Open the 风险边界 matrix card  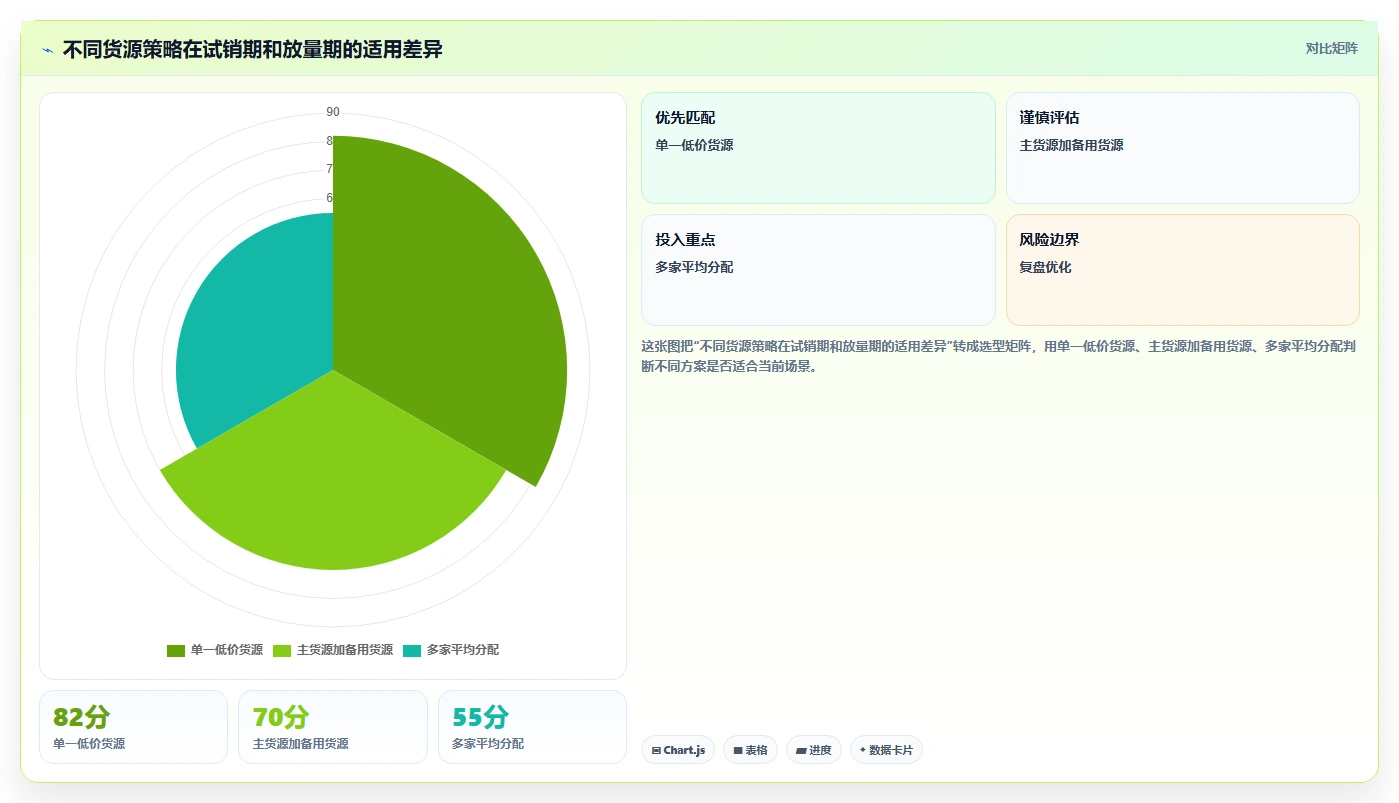click(x=1182, y=270)
